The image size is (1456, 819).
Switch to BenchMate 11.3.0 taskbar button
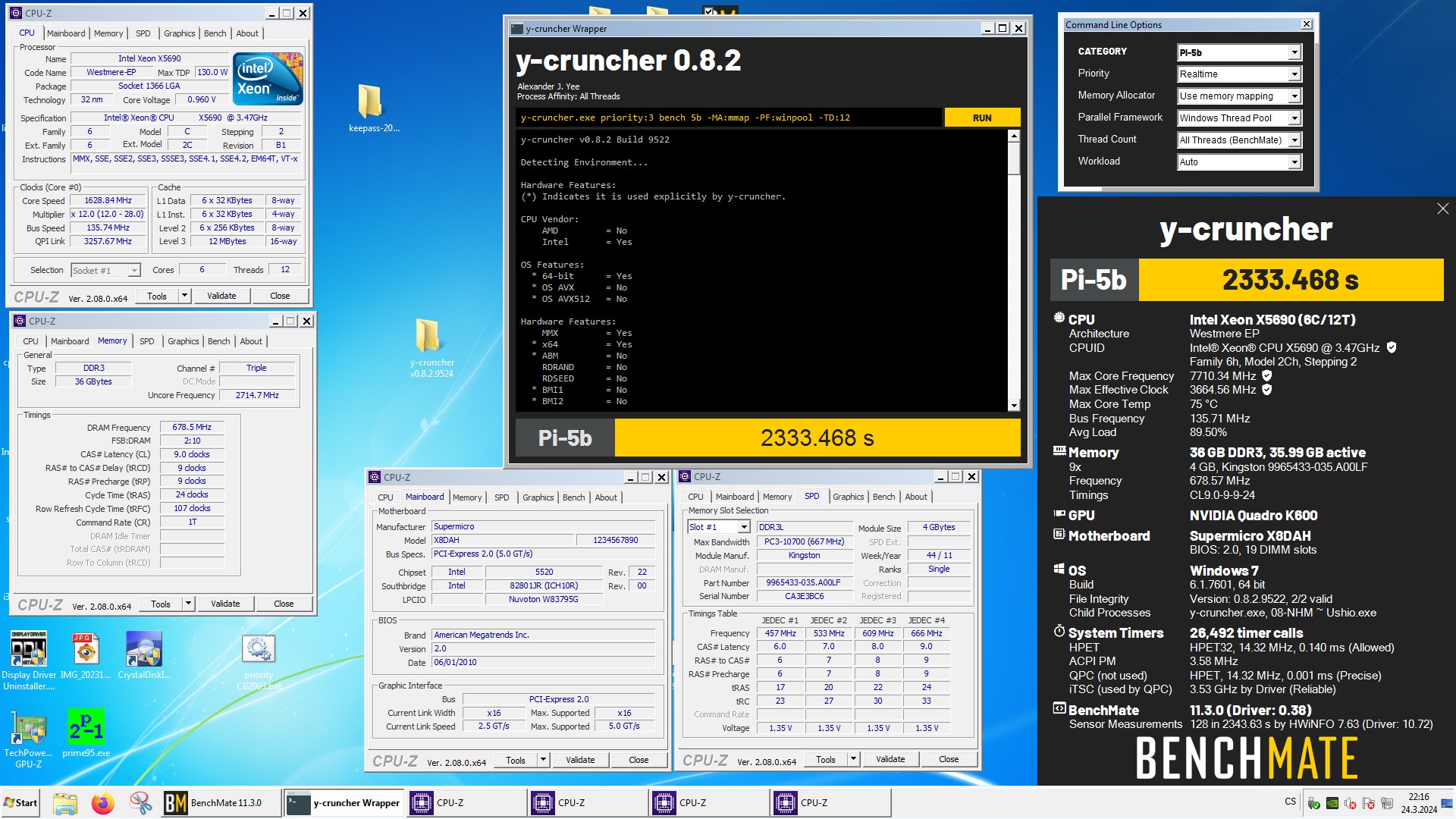pyautogui.click(x=221, y=803)
